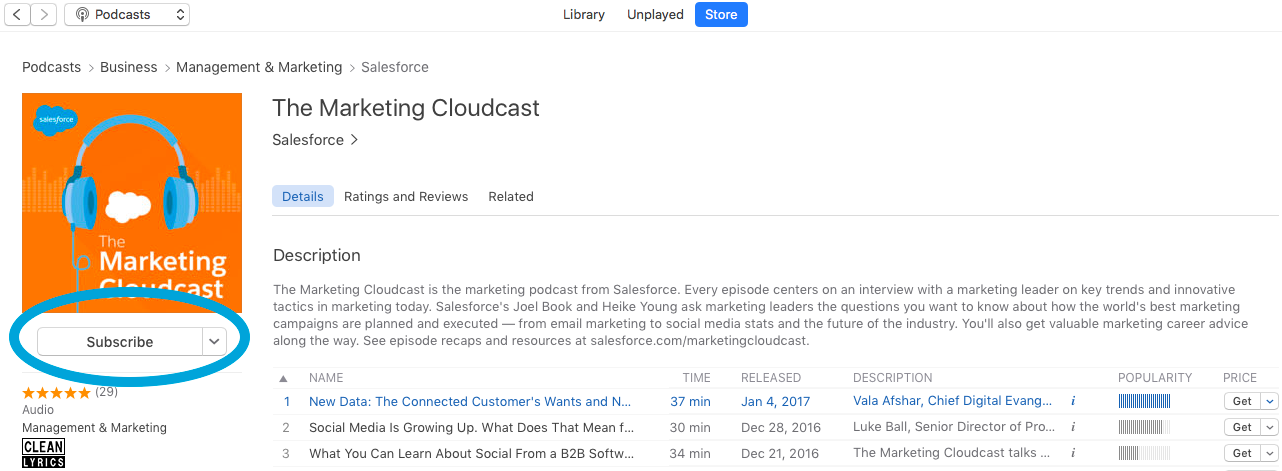Click the '37 min' episode duration
Viewport: 1282px width, 471px height.
tap(690, 401)
